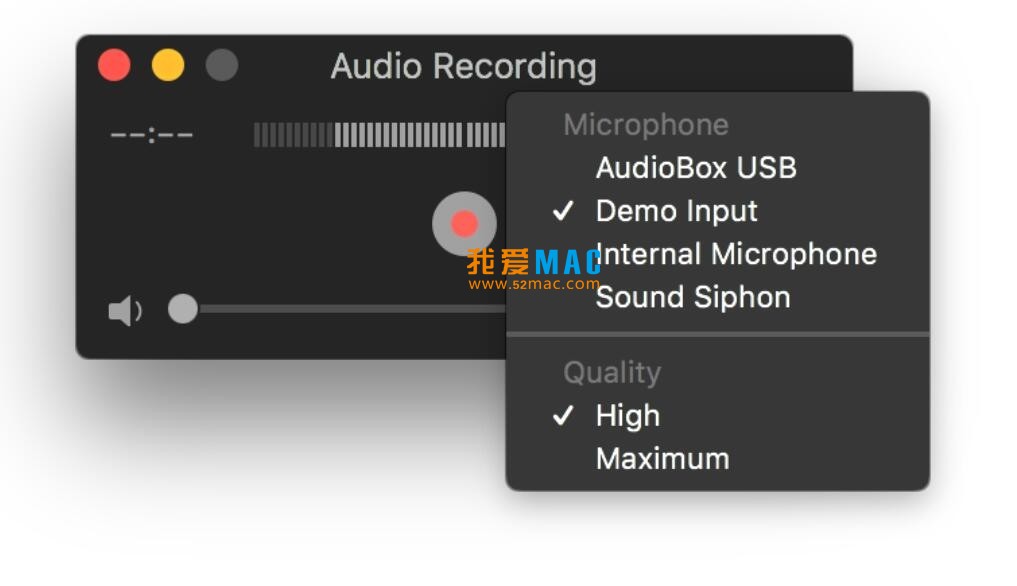Minimize window with the yellow button
Screen dimensions: 1017x586
click(168, 66)
